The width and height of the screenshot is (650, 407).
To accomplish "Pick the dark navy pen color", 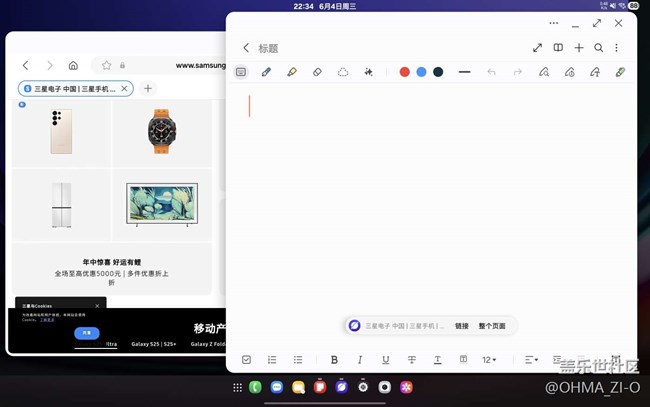I will click(438, 72).
